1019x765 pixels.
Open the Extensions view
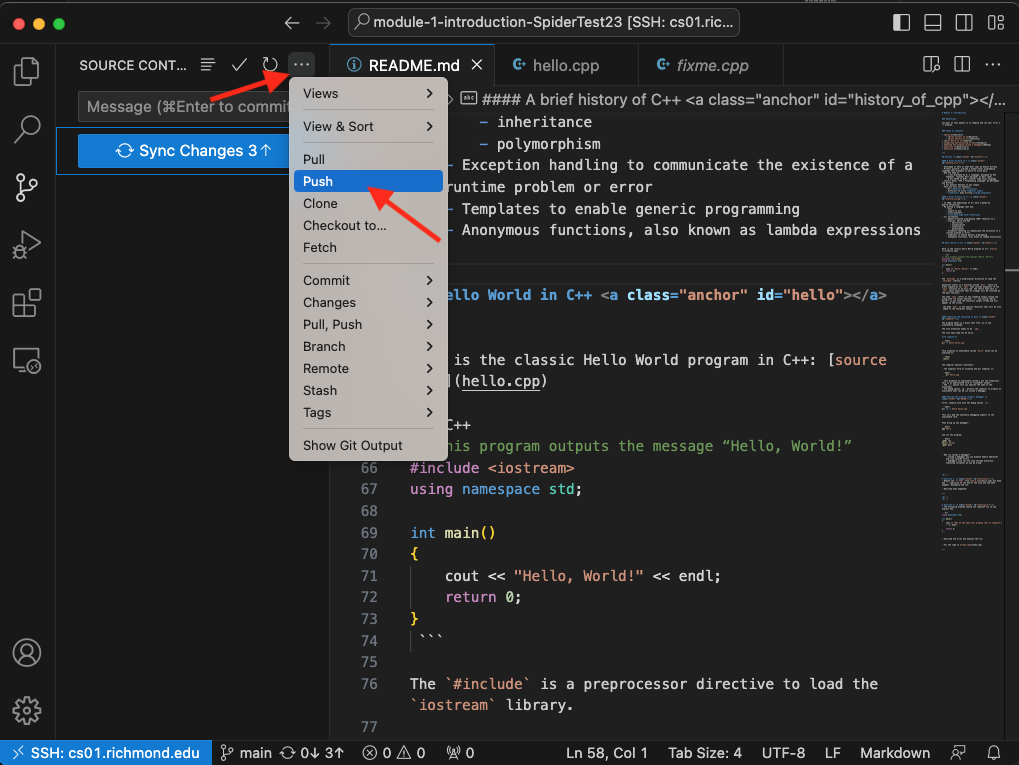pyautogui.click(x=27, y=303)
